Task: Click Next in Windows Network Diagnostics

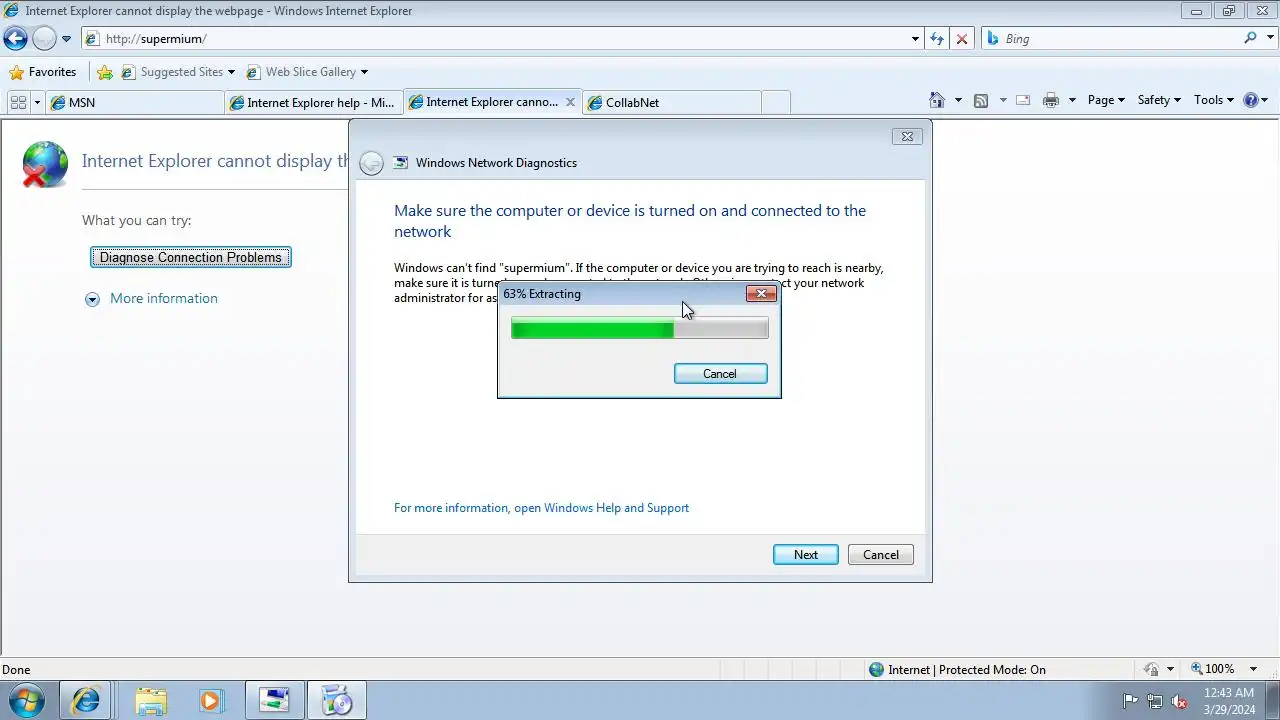Action: pyautogui.click(x=806, y=555)
